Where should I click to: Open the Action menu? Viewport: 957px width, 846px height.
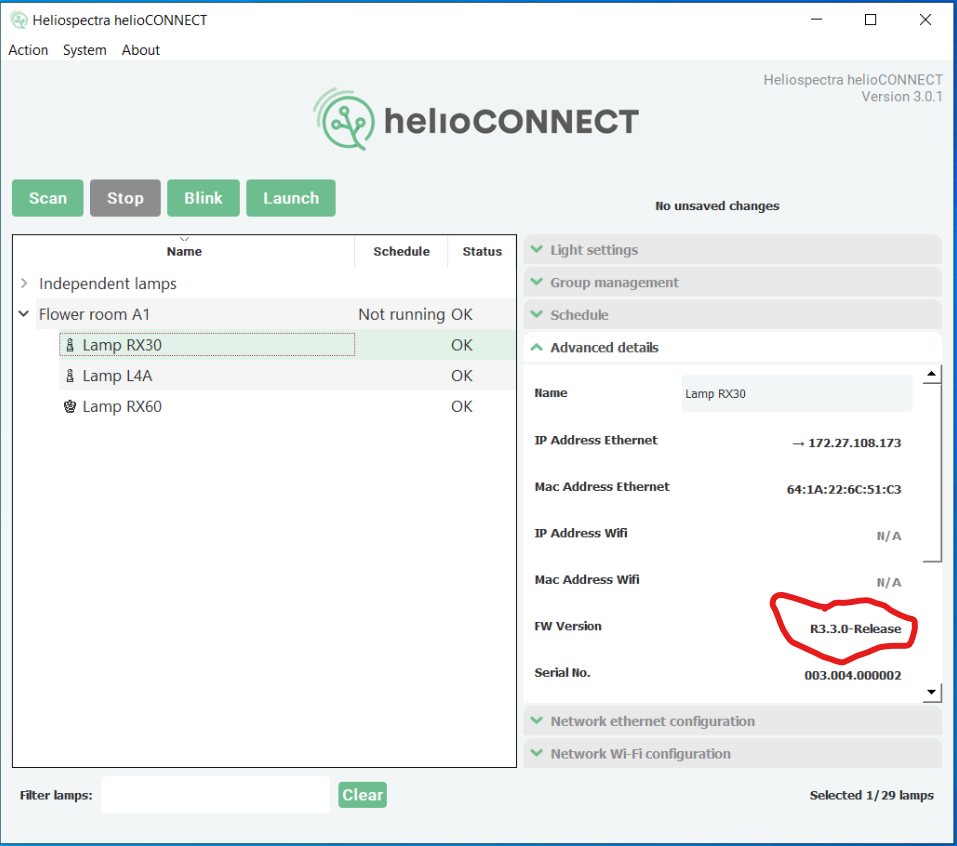[x=28, y=50]
